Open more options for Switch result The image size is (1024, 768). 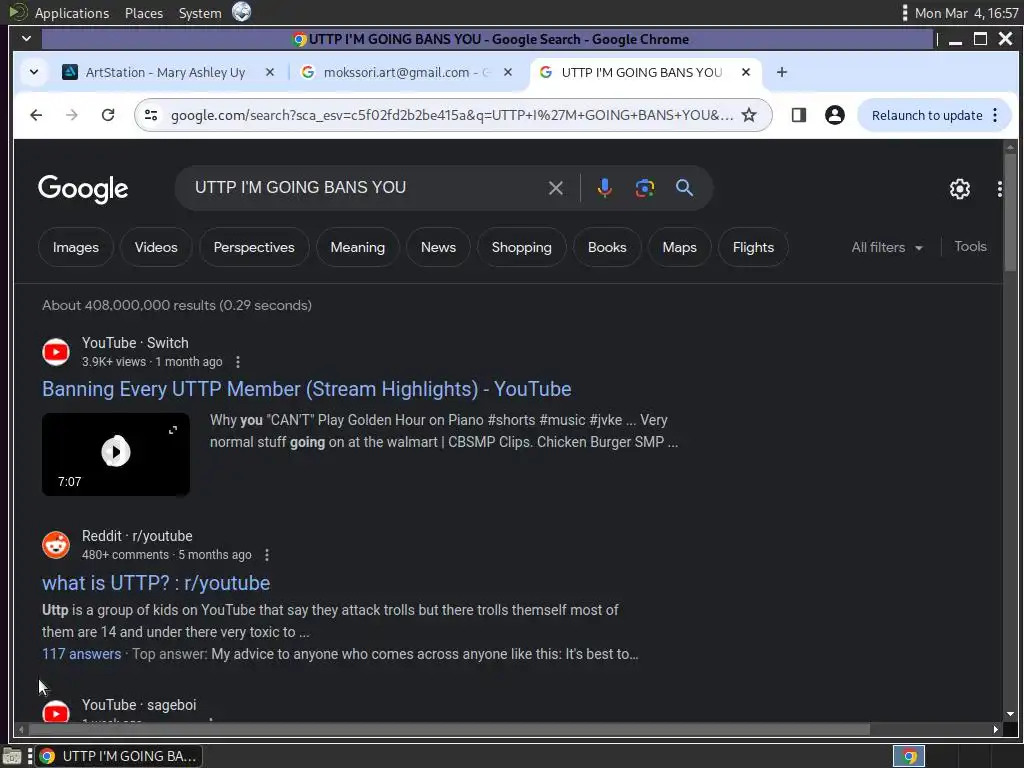238,362
